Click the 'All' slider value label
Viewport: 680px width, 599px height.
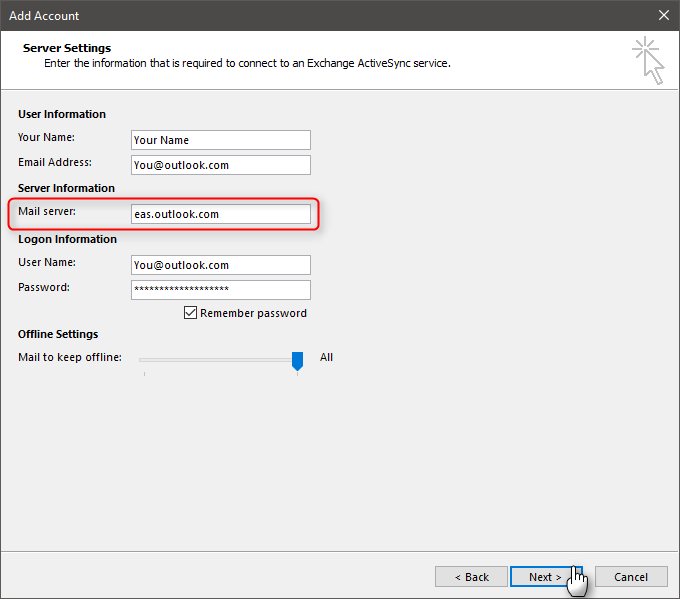(x=326, y=357)
